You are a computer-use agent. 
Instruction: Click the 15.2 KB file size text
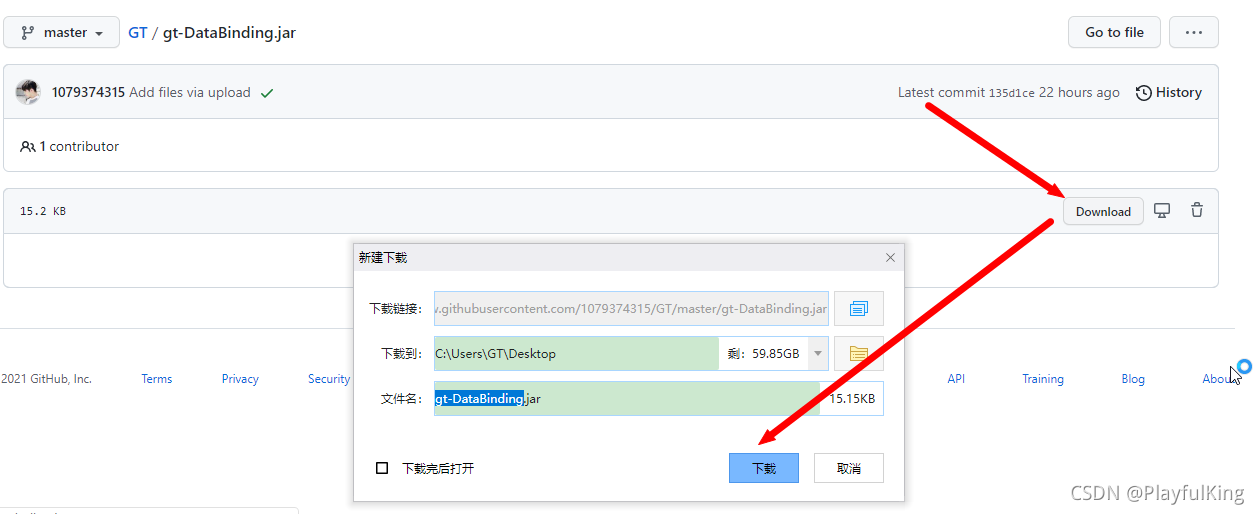tap(43, 211)
